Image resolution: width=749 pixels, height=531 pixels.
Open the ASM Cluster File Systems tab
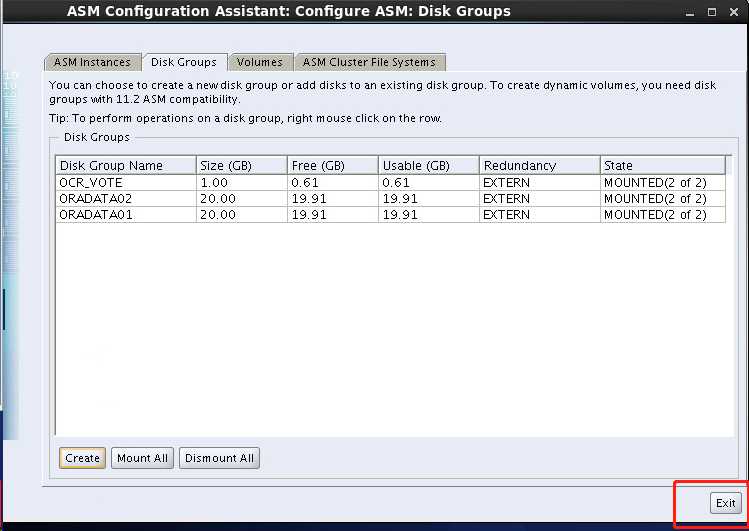pos(369,62)
